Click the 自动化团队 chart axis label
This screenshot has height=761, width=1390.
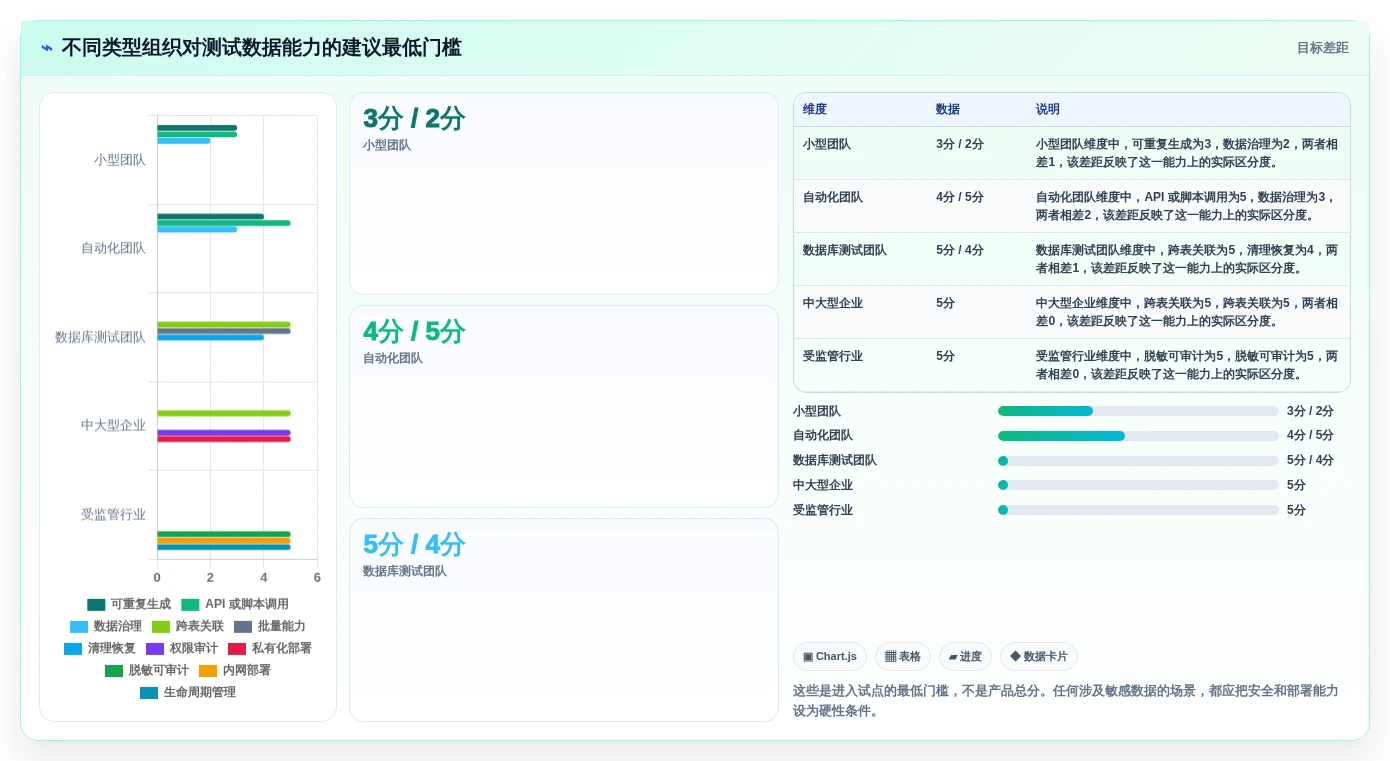point(114,248)
